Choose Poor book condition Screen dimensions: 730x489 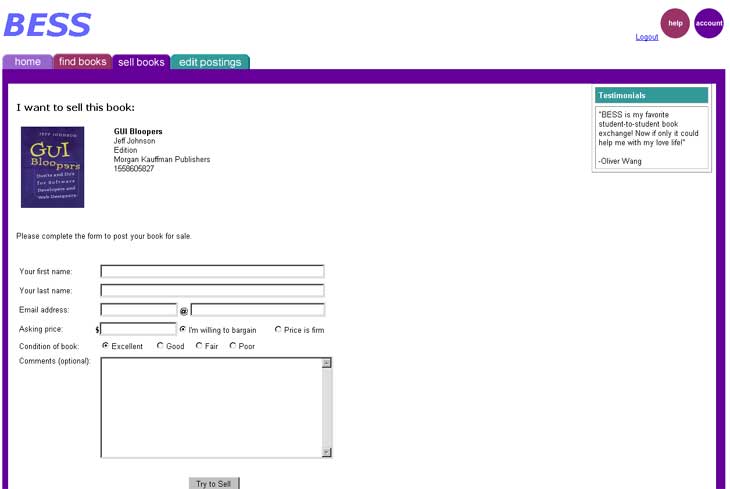(x=232, y=346)
